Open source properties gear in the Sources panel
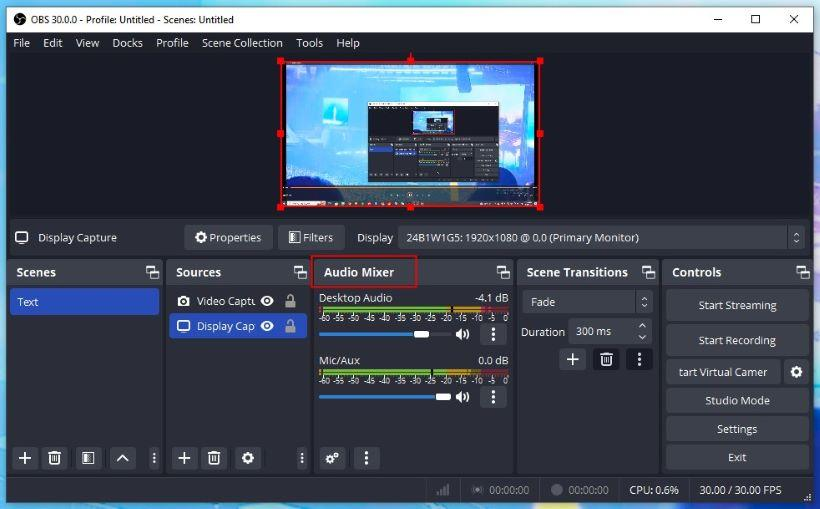 tap(248, 458)
